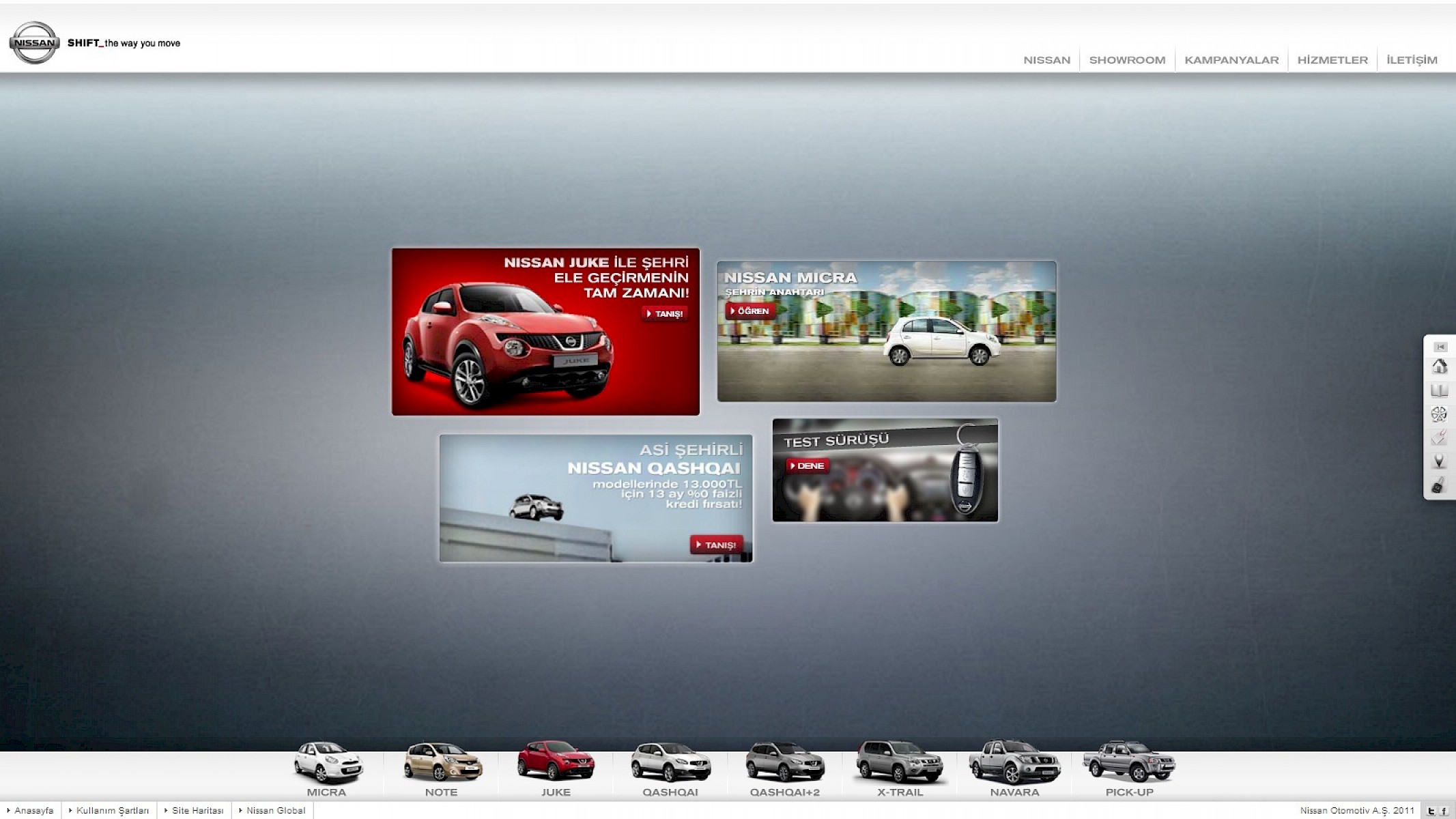
Task: Open the KAMPANYALAR menu
Action: [x=1231, y=60]
